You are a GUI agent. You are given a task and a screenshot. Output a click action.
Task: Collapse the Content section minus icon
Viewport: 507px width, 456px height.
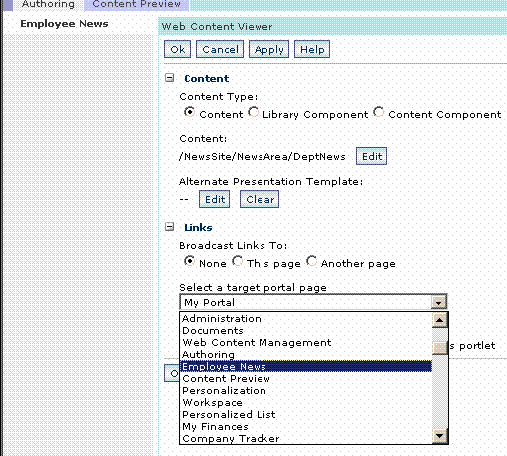click(x=170, y=78)
